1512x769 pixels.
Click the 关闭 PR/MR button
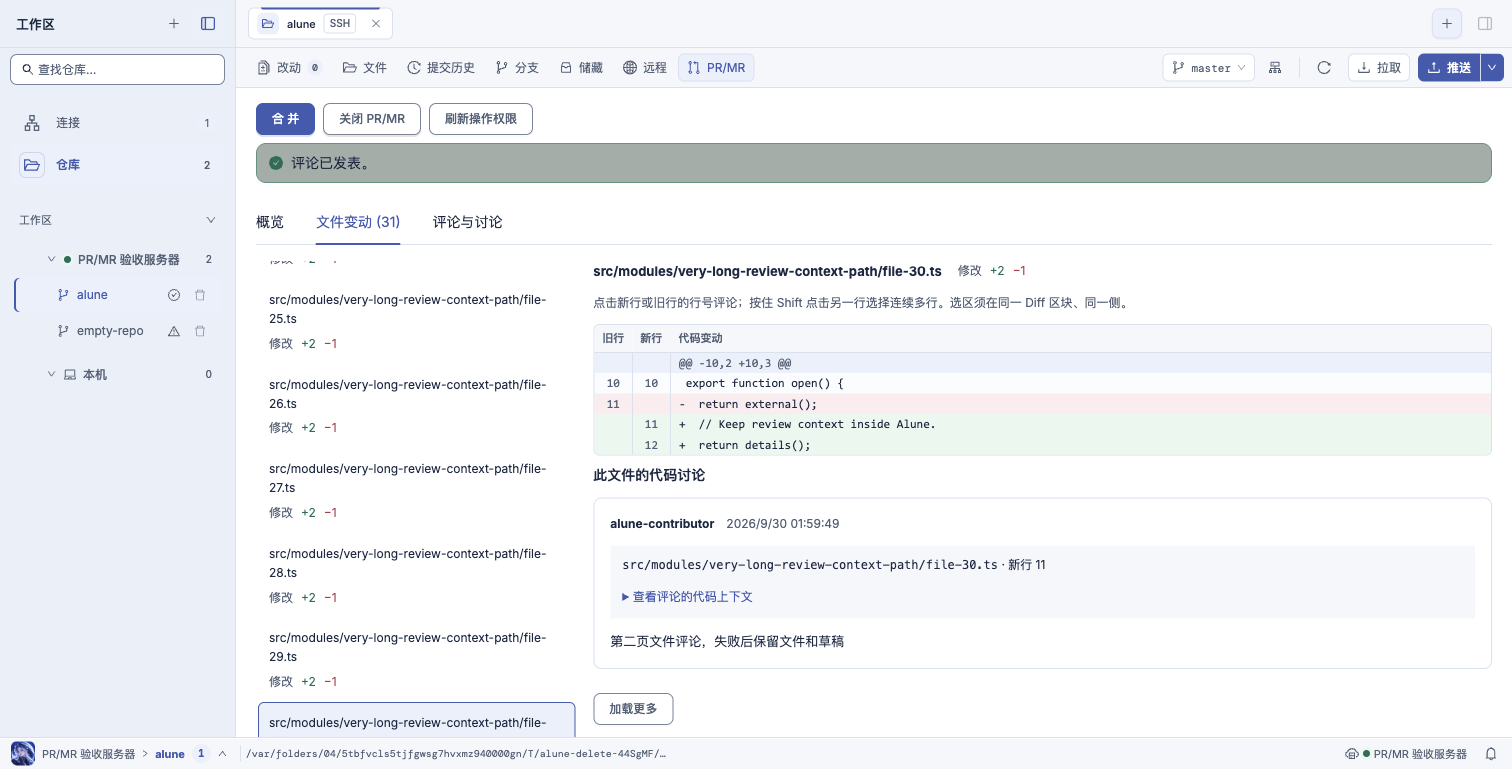(372, 119)
